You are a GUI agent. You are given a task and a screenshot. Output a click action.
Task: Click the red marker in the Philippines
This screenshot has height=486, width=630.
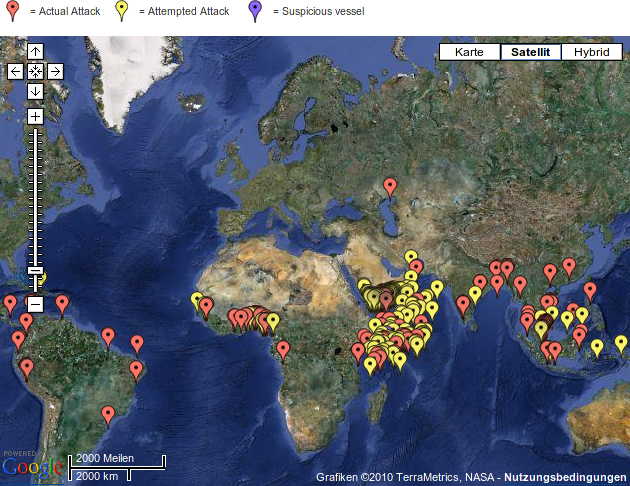click(x=590, y=291)
